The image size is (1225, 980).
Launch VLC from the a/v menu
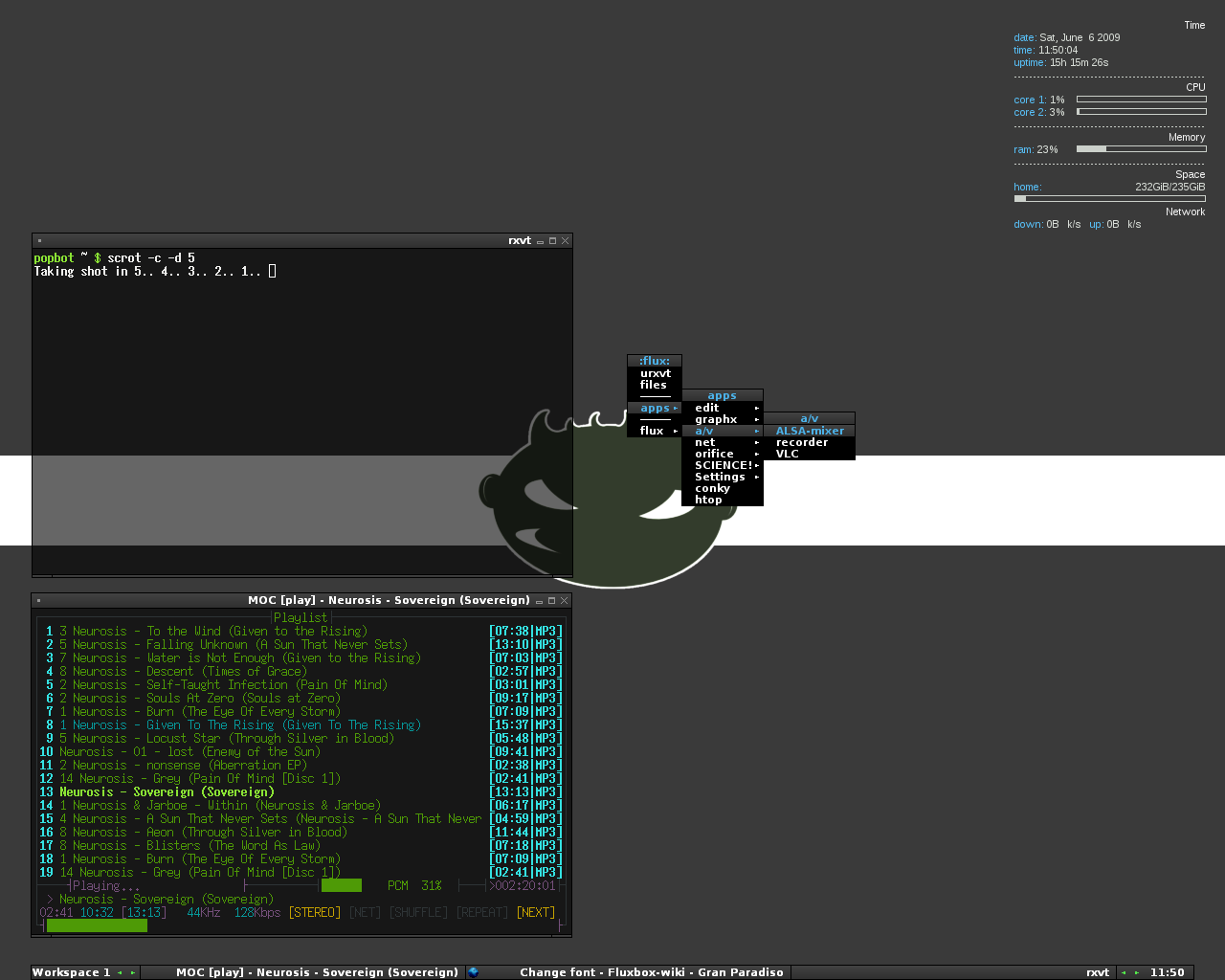[x=809, y=454]
